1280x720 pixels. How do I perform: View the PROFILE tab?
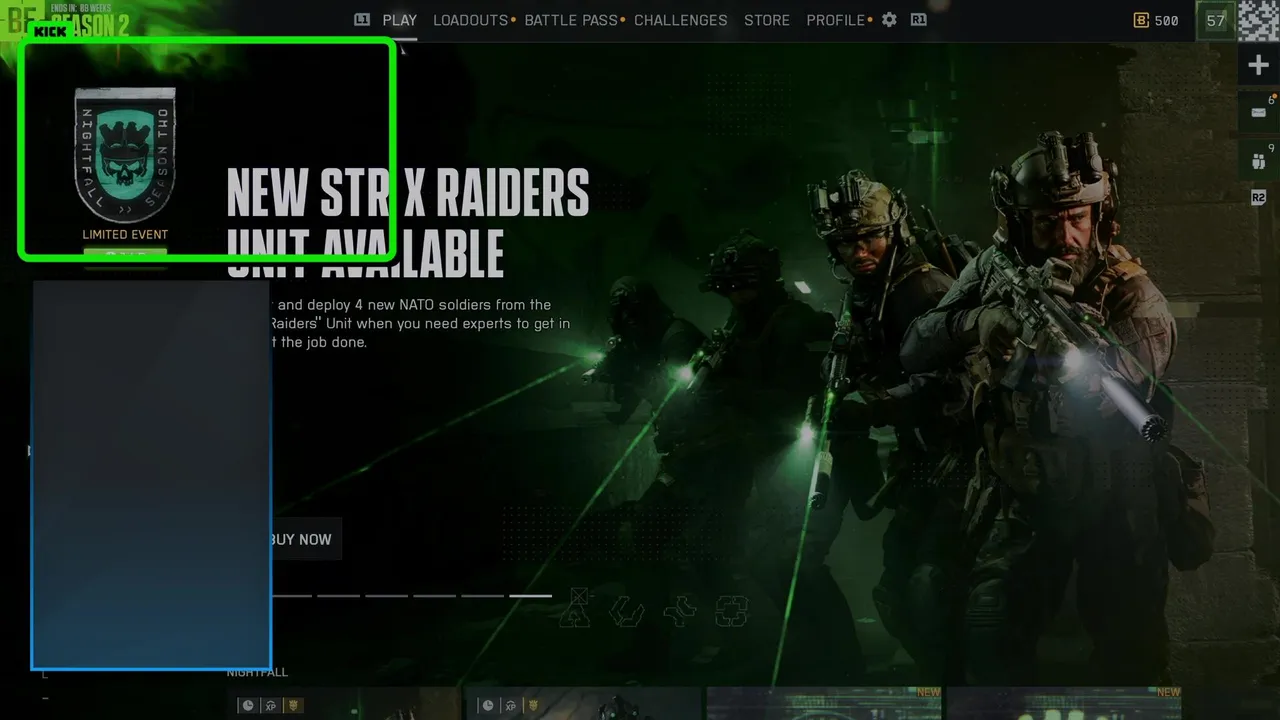pyautogui.click(x=836, y=20)
